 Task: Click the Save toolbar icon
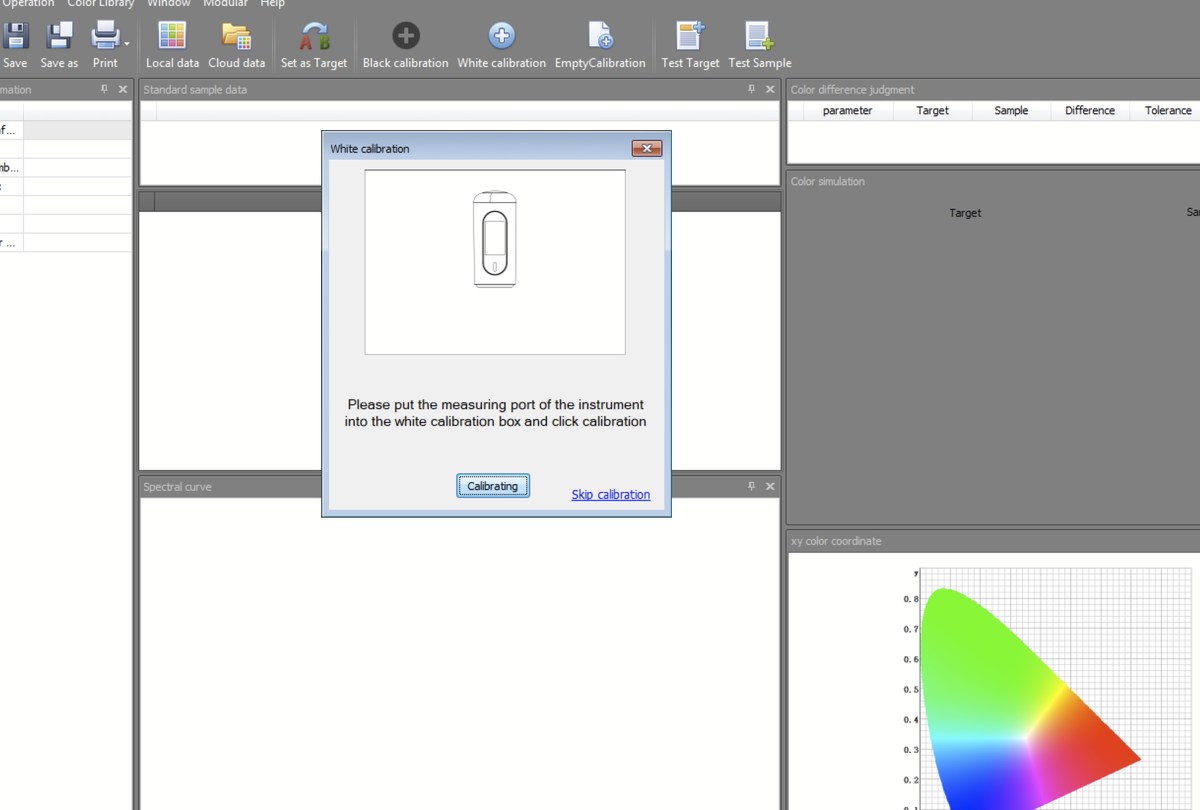(15, 38)
